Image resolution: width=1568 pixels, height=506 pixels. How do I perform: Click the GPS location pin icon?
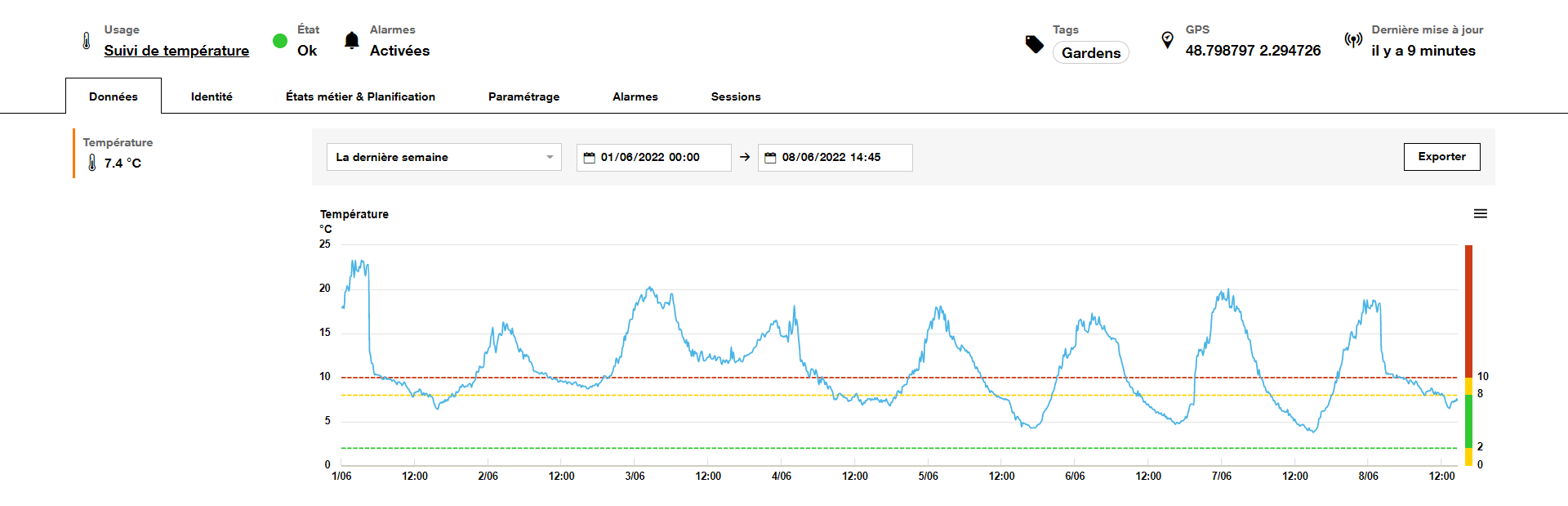click(1167, 40)
